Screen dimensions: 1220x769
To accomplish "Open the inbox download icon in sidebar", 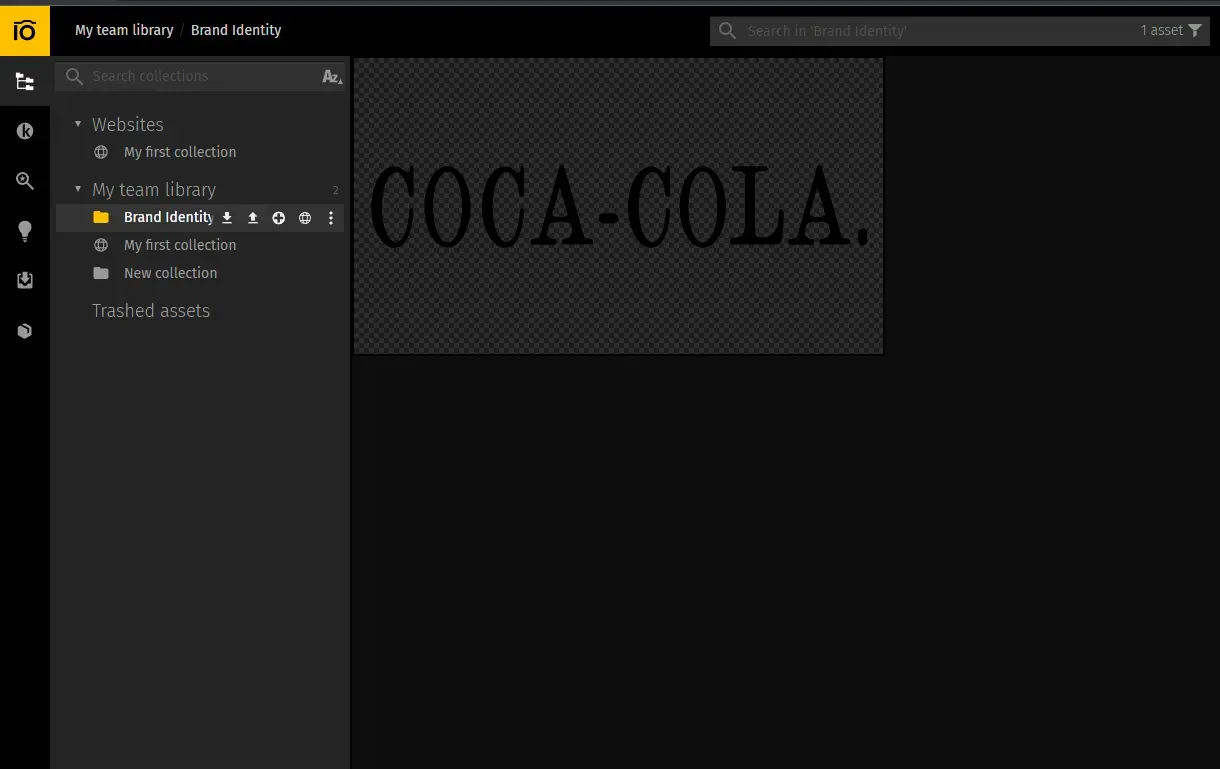I will pyautogui.click(x=25, y=281).
